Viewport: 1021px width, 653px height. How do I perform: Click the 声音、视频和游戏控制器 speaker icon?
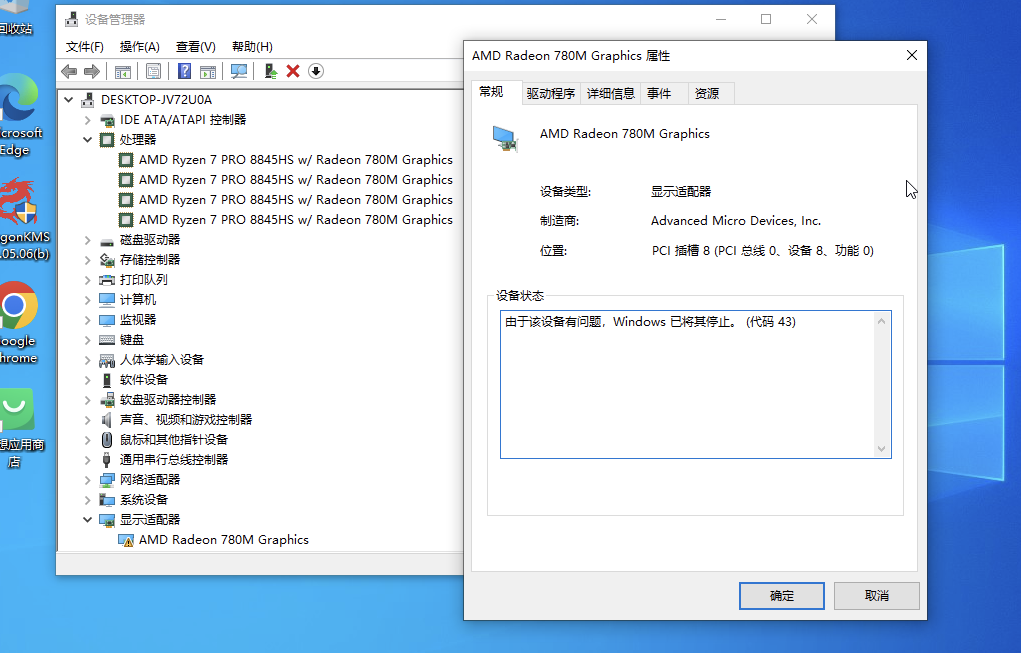tap(107, 420)
